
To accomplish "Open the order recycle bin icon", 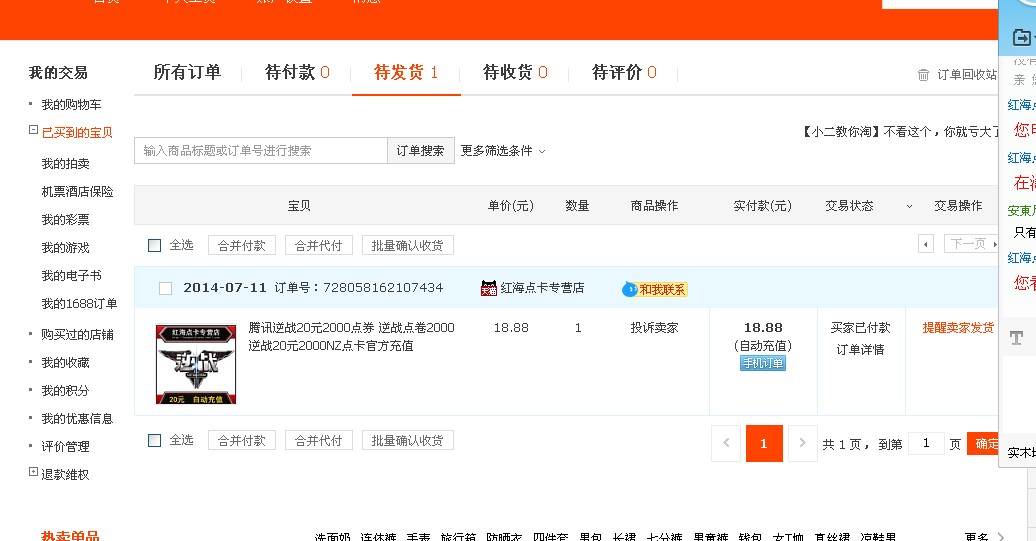I will coord(923,75).
